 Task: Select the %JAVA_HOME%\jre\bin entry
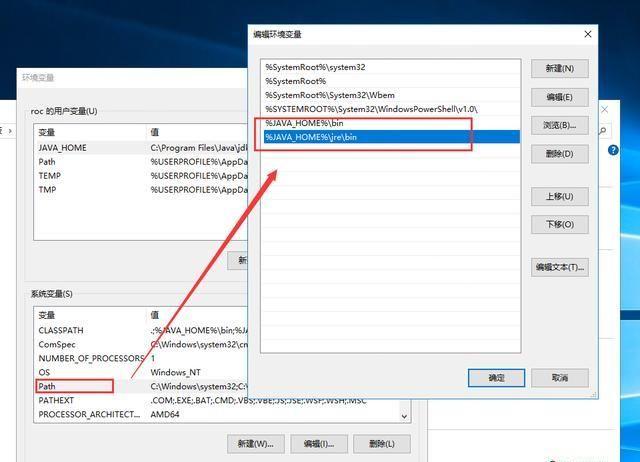pos(391,137)
